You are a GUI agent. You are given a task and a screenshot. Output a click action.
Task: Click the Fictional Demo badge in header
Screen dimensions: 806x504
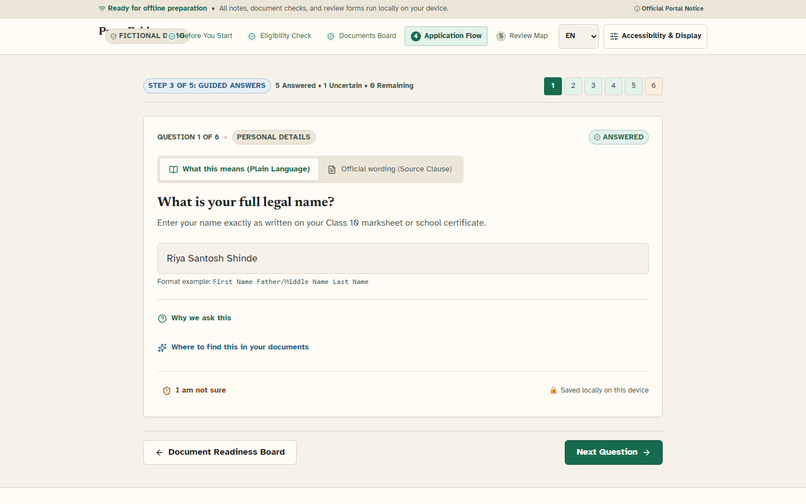coord(147,36)
